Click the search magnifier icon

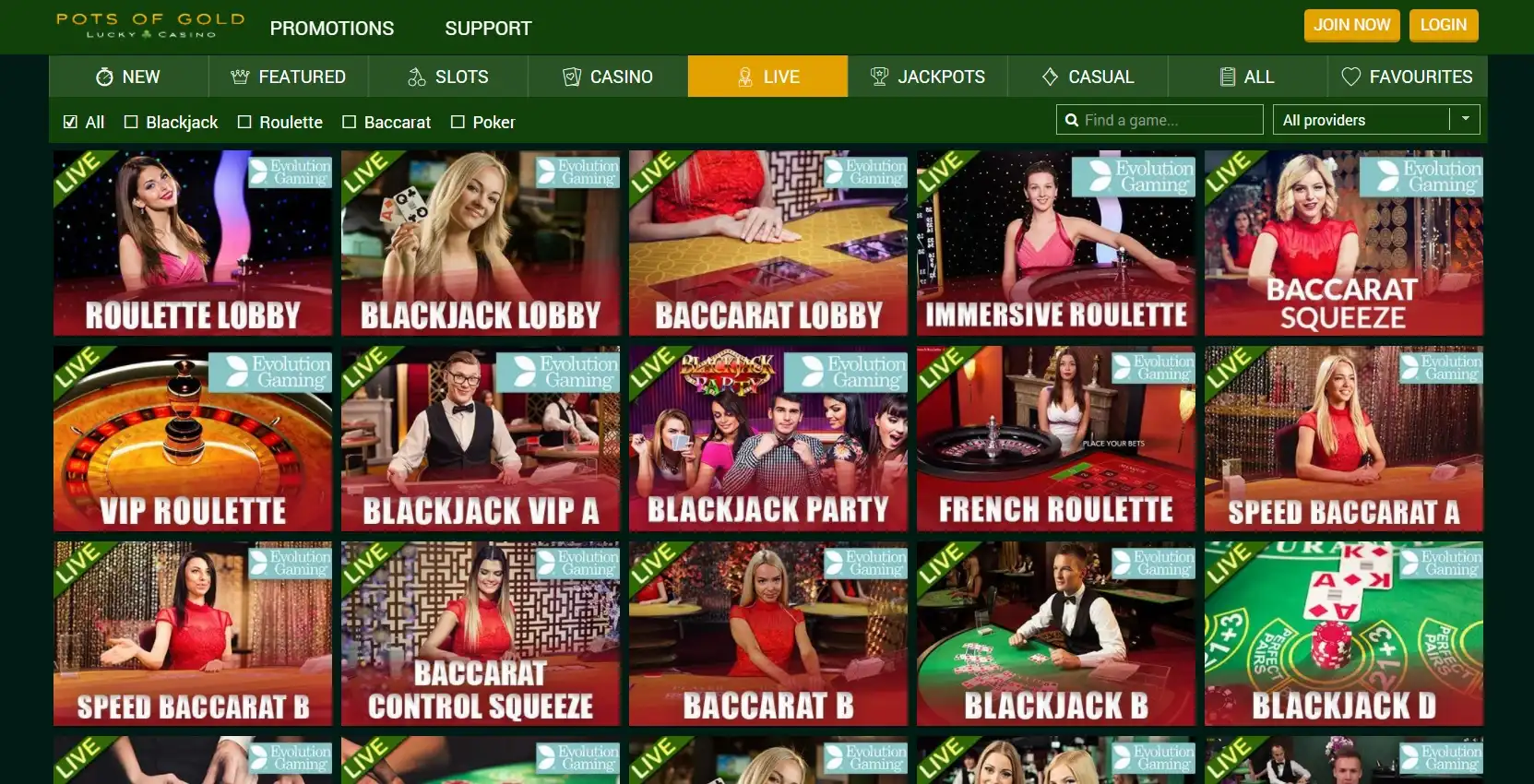pyautogui.click(x=1072, y=120)
